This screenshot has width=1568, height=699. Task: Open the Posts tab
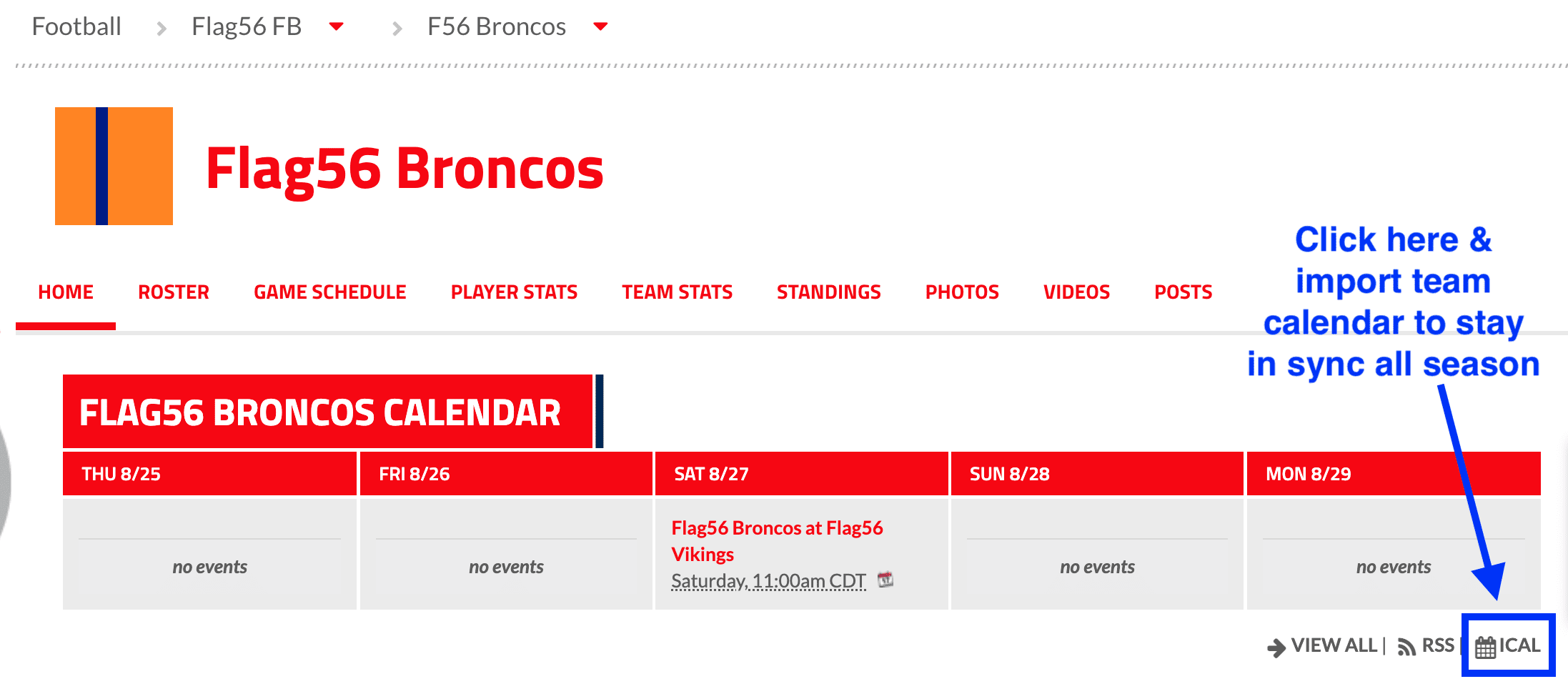[1183, 292]
